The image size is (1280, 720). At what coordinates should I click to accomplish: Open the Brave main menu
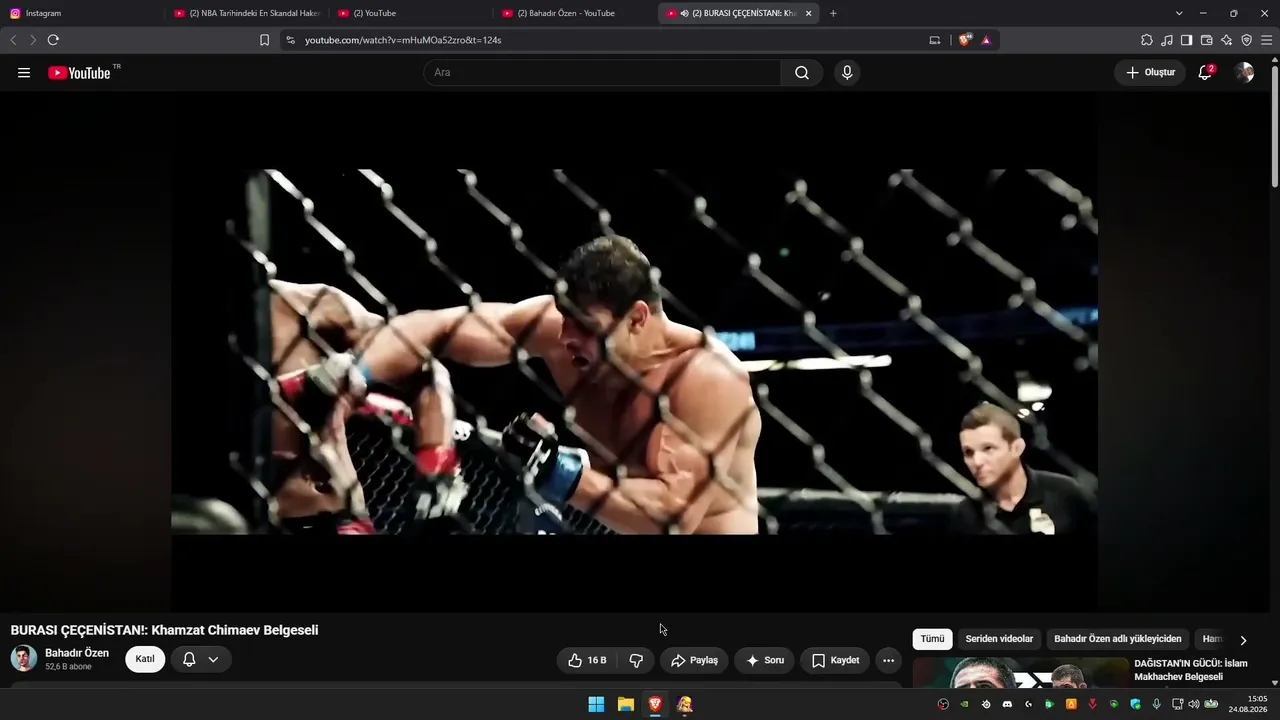pyautogui.click(x=1267, y=40)
